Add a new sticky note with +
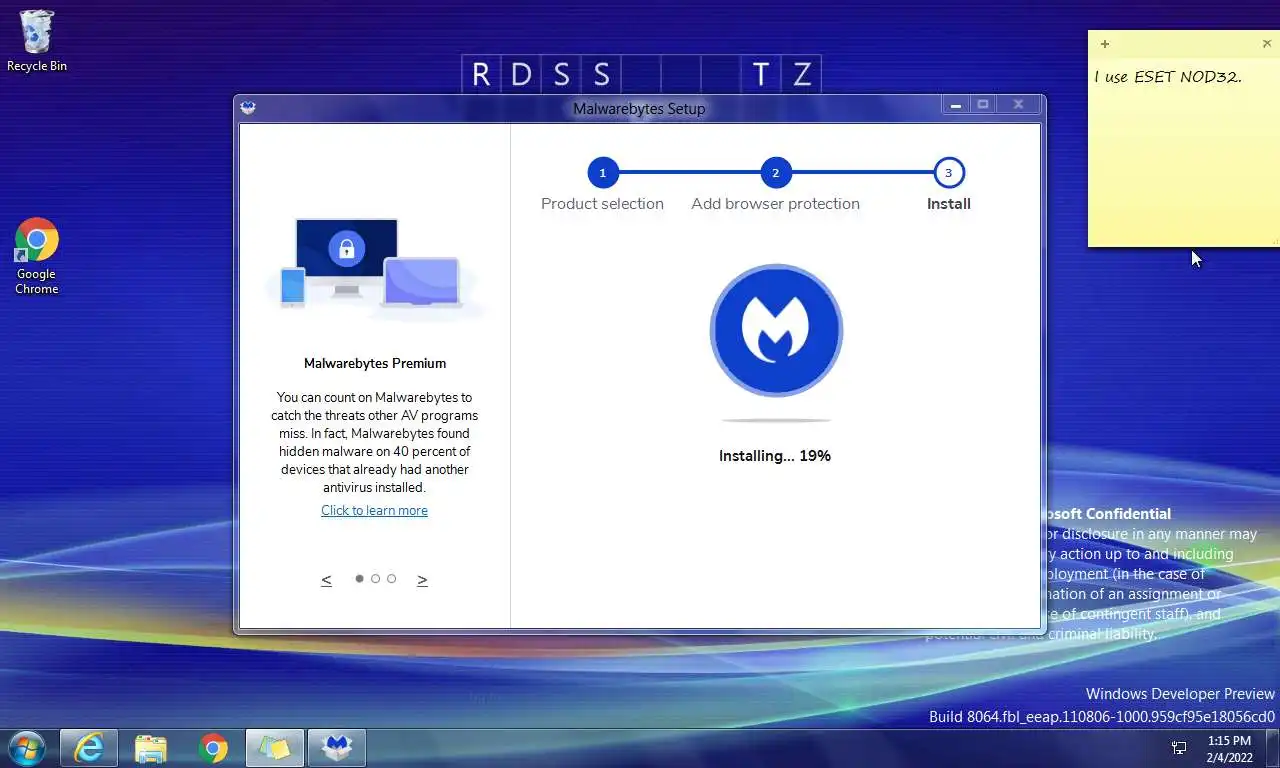Screen dimensions: 1280x768 coord(1104,44)
